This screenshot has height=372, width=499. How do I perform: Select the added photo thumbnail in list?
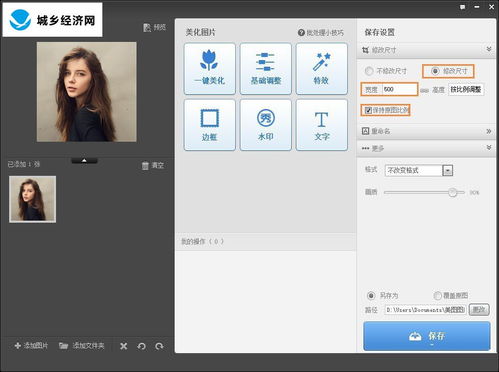pyautogui.click(x=33, y=199)
